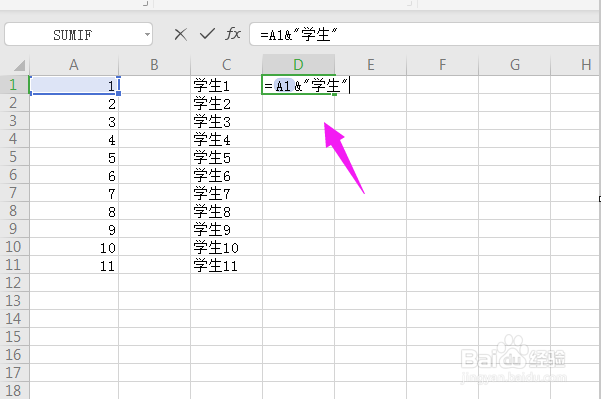This screenshot has width=601, height=399.
Task: Select row 9 header
Action: click(x=14, y=229)
